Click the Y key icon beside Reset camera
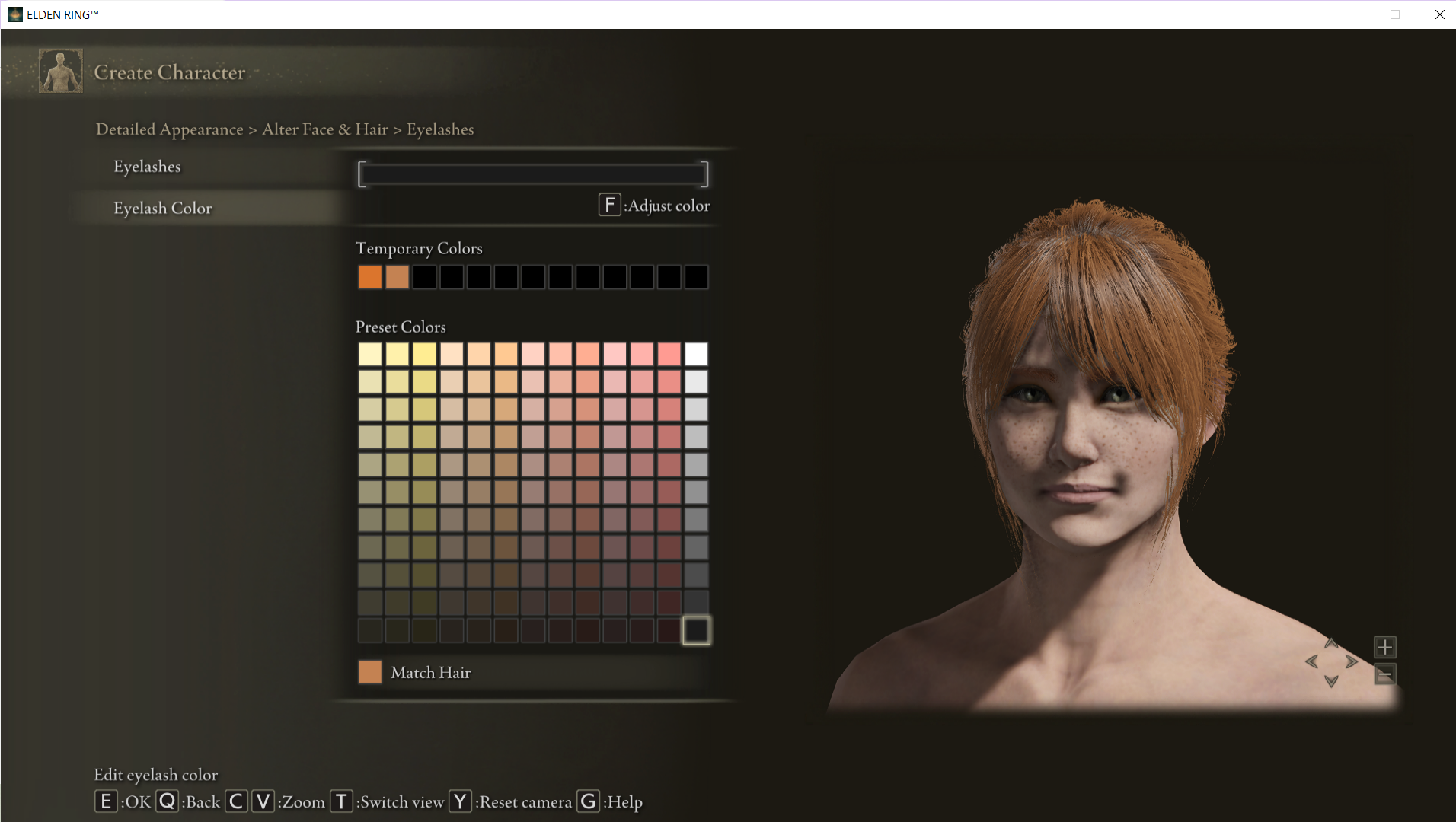1456x822 pixels. [x=460, y=801]
